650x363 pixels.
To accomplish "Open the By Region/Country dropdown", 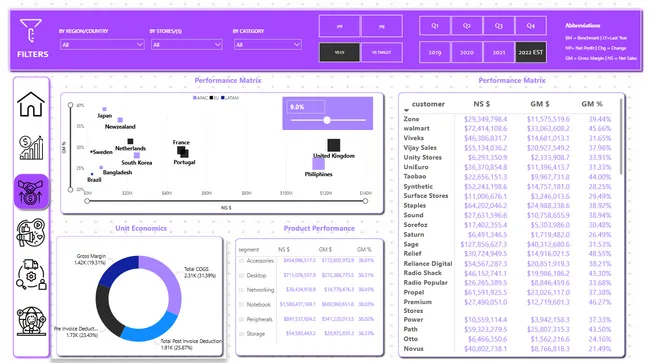I will pyautogui.click(x=102, y=44).
